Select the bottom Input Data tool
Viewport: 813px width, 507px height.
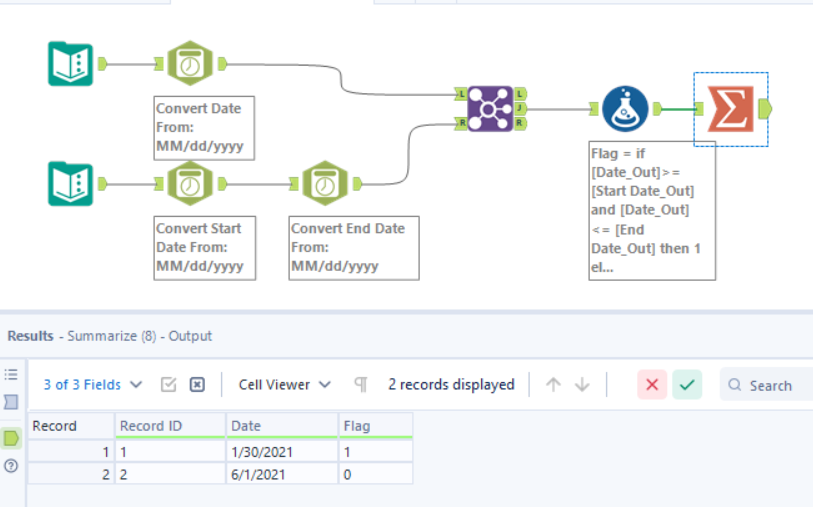71,184
